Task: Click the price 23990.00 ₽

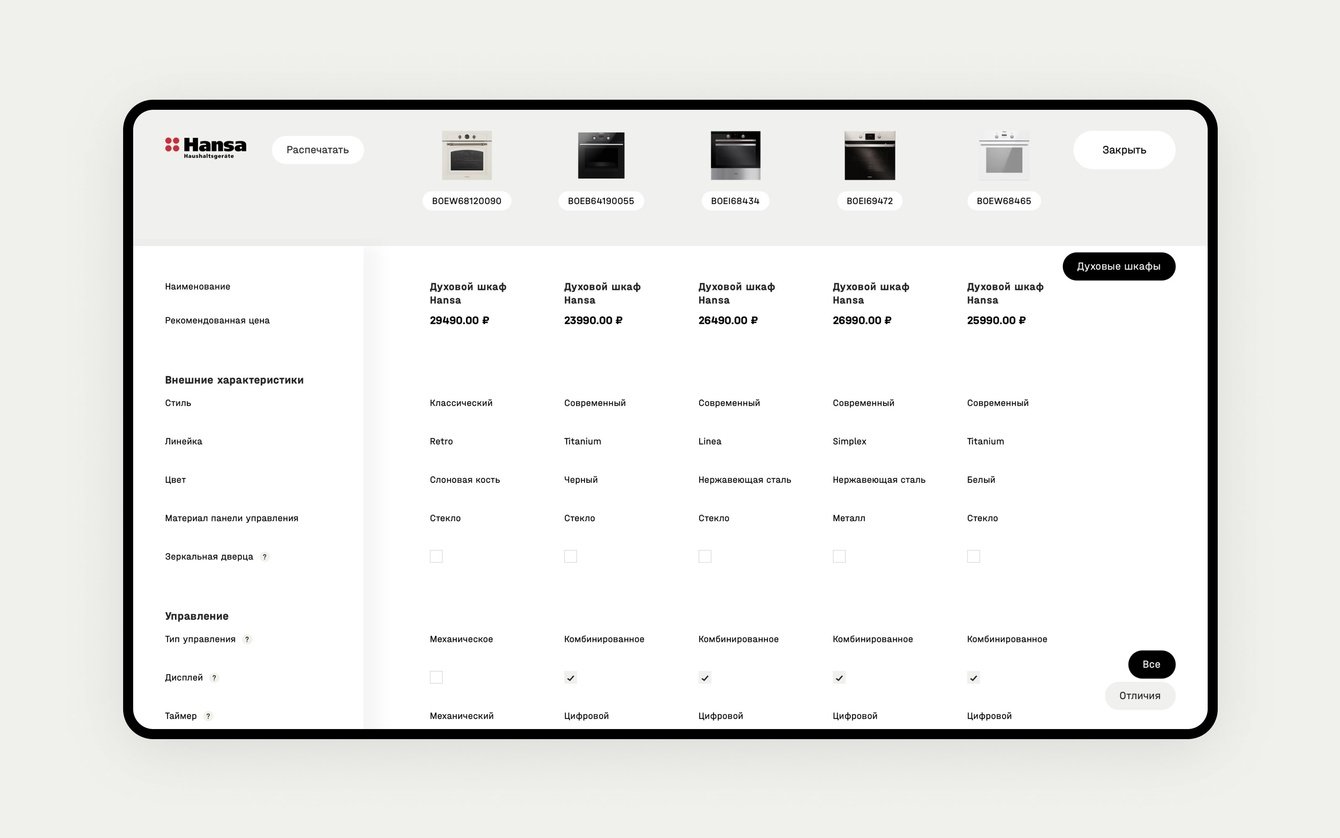Action: pos(593,321)
